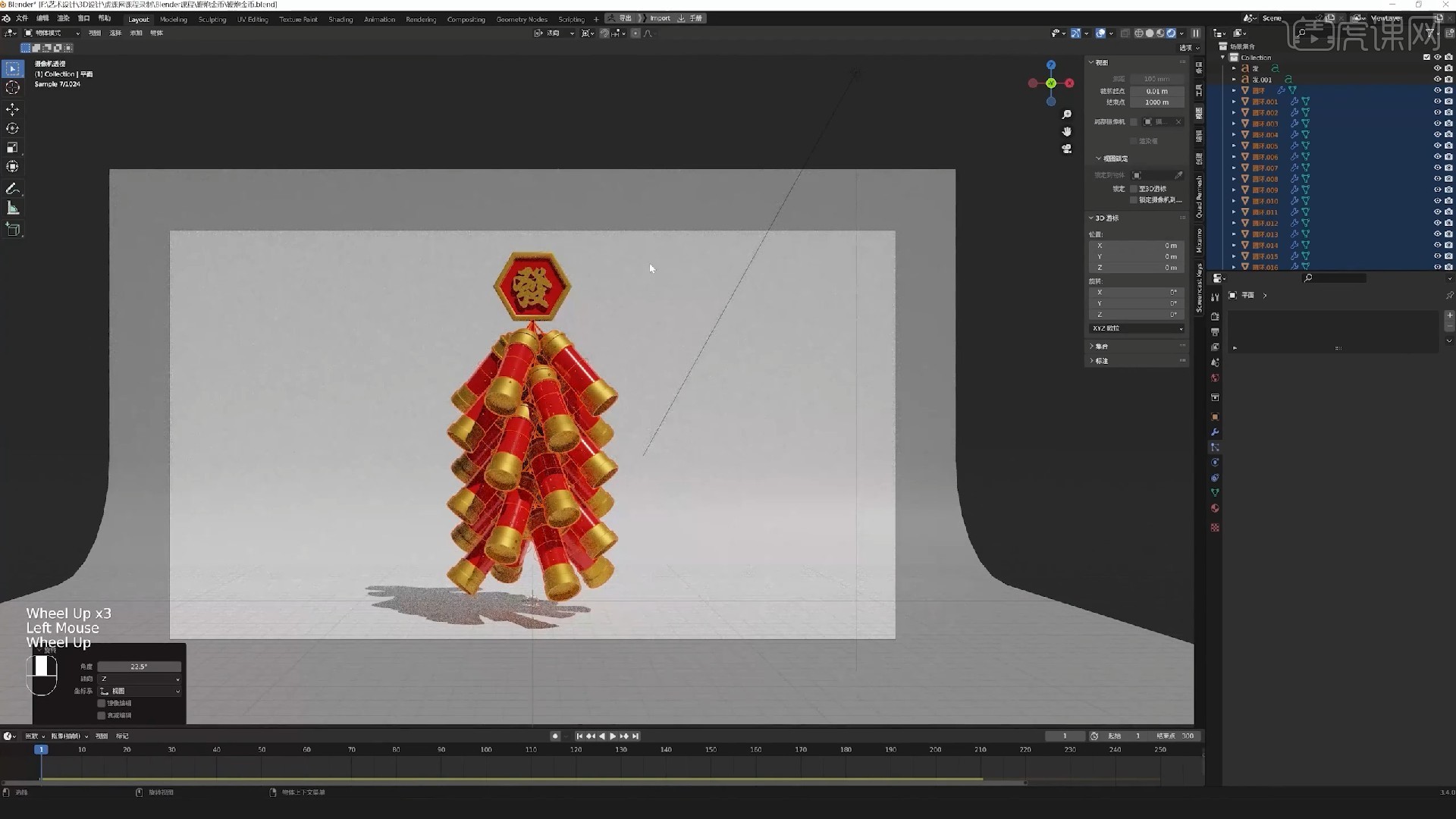Screen dimensions: 1456x819
Task: Open the Object properties tab
Action: [x=1215, y=417]
